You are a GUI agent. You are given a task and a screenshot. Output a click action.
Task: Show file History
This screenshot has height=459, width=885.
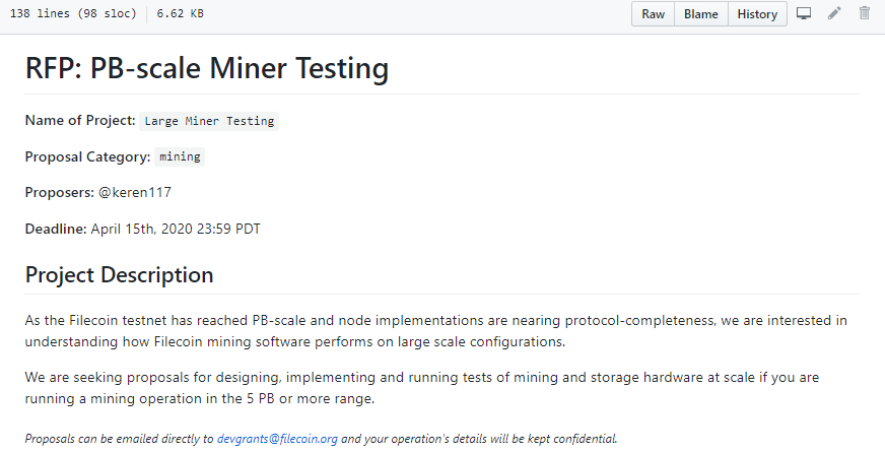coord(757,14)
